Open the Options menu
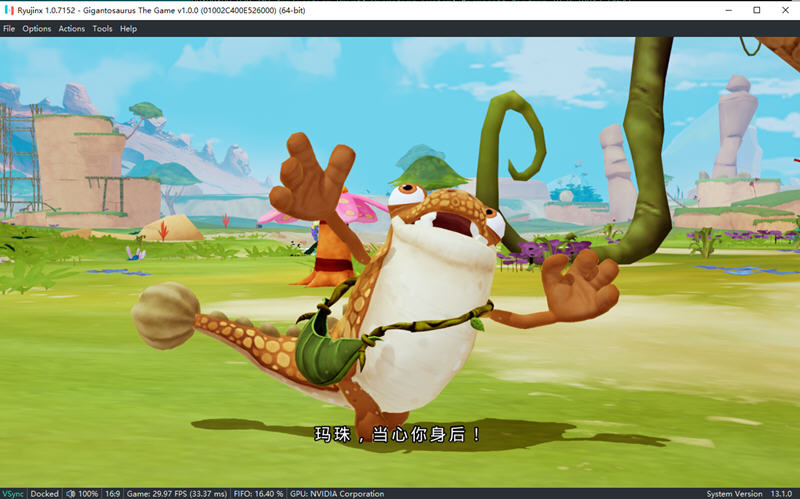 click(x=37, y=29)
